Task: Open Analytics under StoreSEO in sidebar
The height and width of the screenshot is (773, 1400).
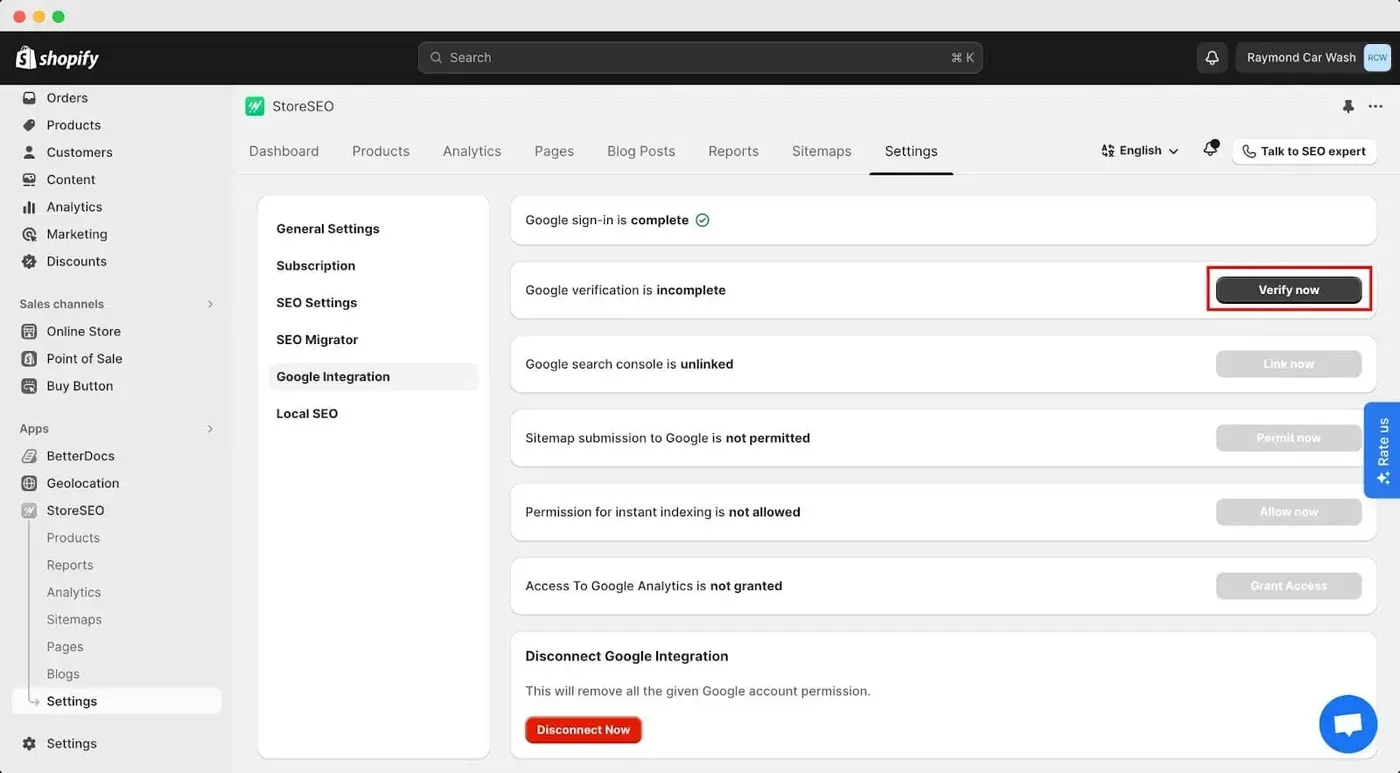Action: pos(74,592)
